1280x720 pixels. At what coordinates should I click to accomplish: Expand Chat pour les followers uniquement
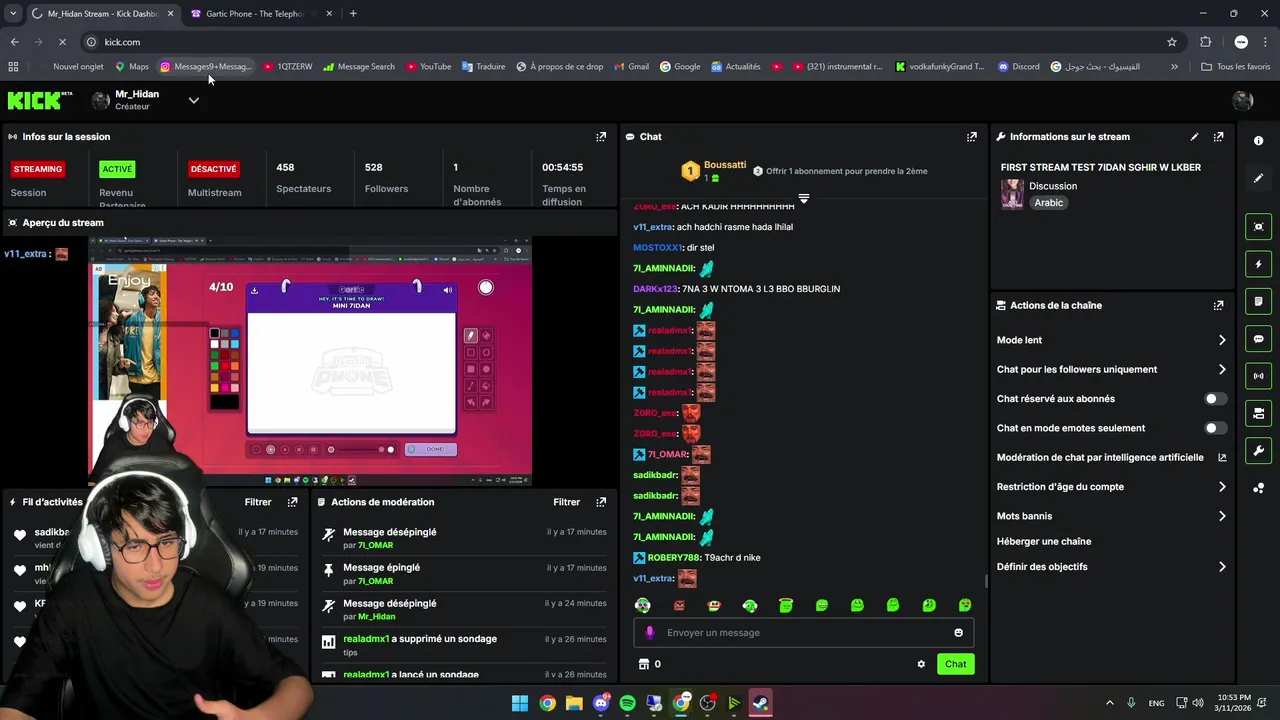(x=1222, y=369)
